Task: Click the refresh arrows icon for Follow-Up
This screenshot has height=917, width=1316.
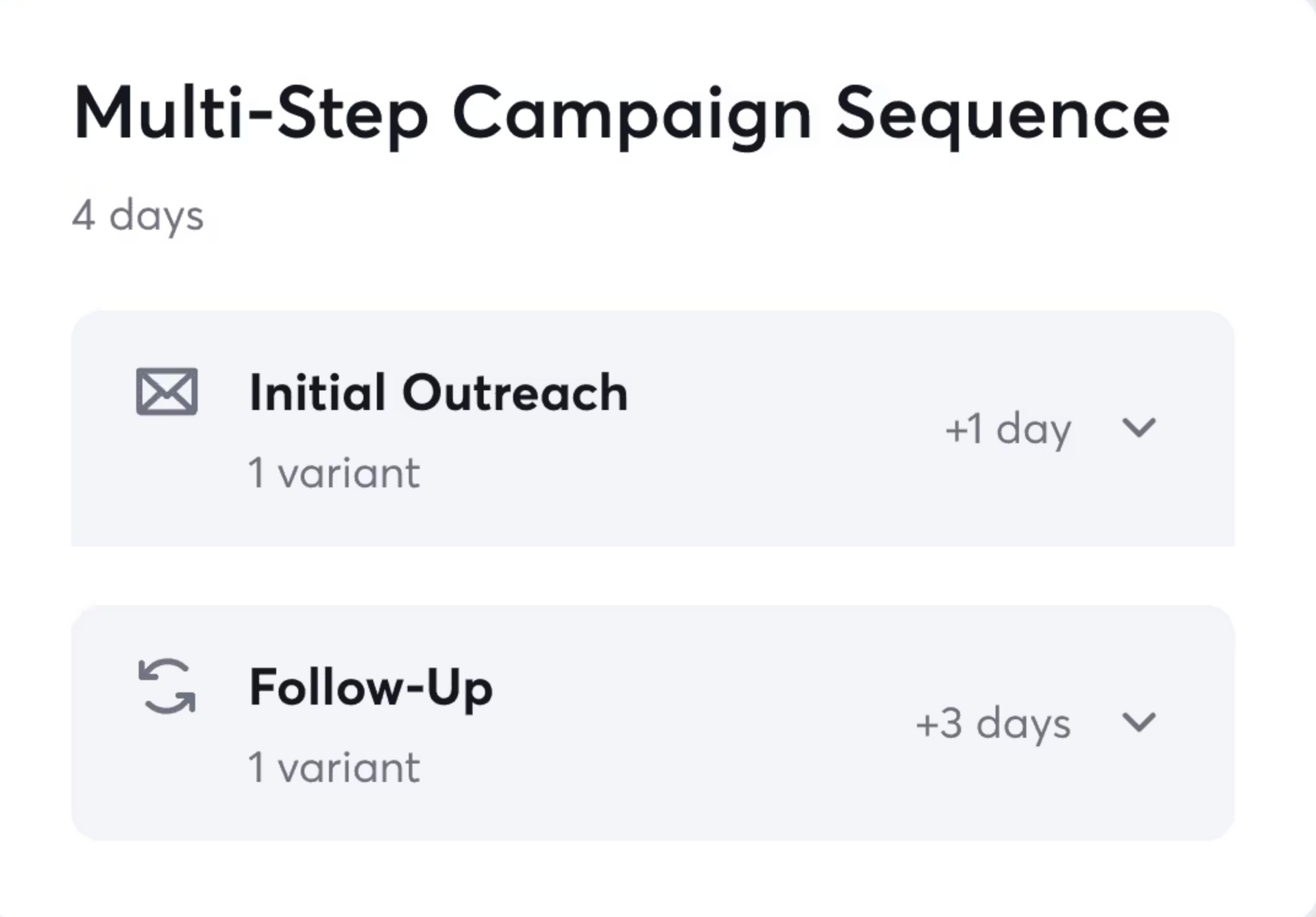Action: click(x=167, y=686)
